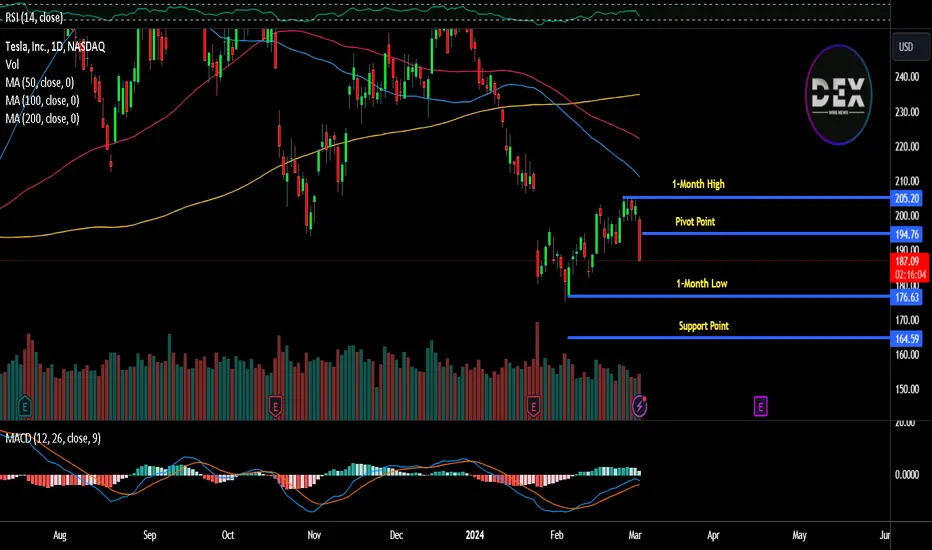This screenshot has height=550, width=932.
Task: Click the 176.63 price label
Action: tap(906, 297)
